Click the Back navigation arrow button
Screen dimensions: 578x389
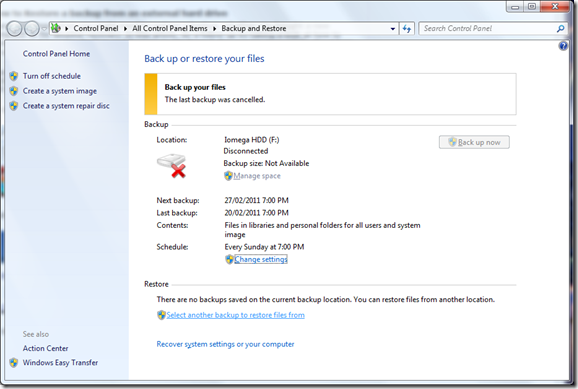click(x=15, y=28)
